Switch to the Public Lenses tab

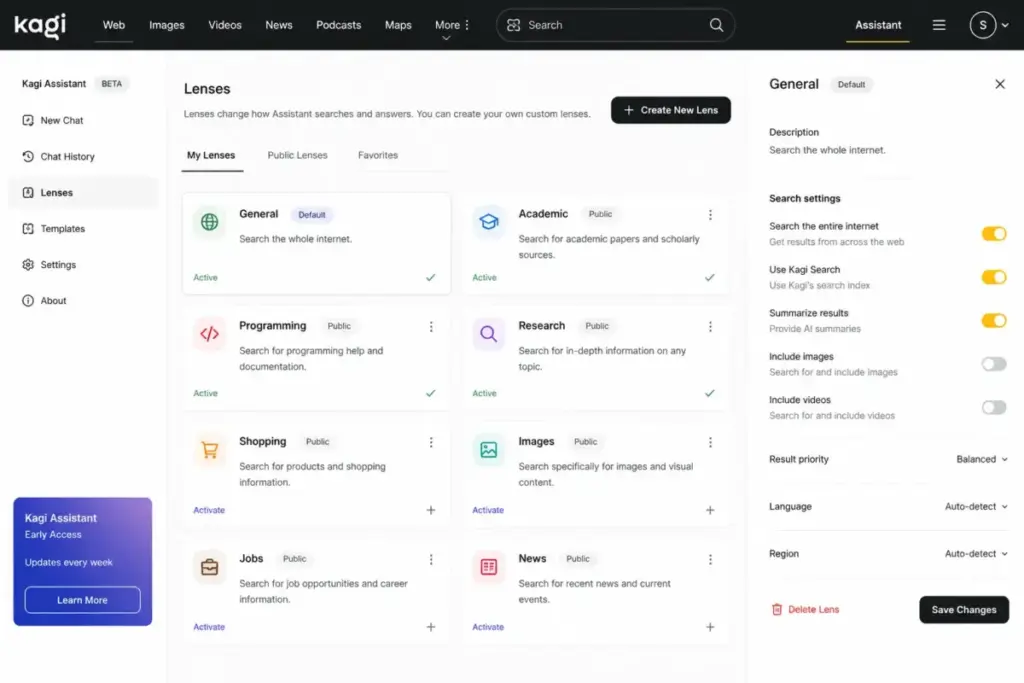click(297, 155)
